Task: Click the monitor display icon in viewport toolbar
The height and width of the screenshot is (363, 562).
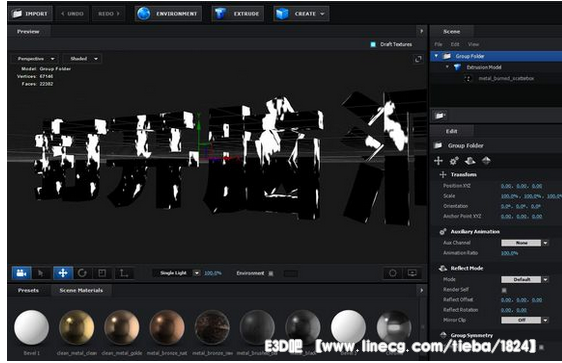Action: [412, 273]
